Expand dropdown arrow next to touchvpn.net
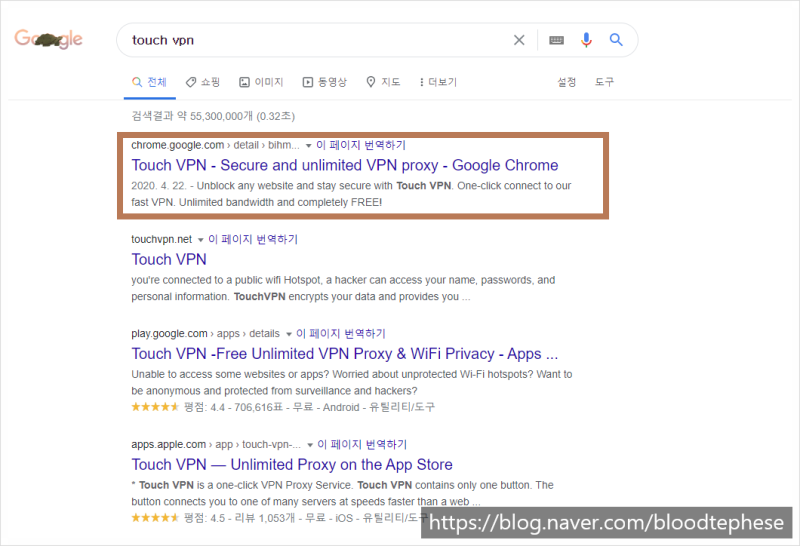The height and width of the screenshot is (546, 800). [201, 240]
